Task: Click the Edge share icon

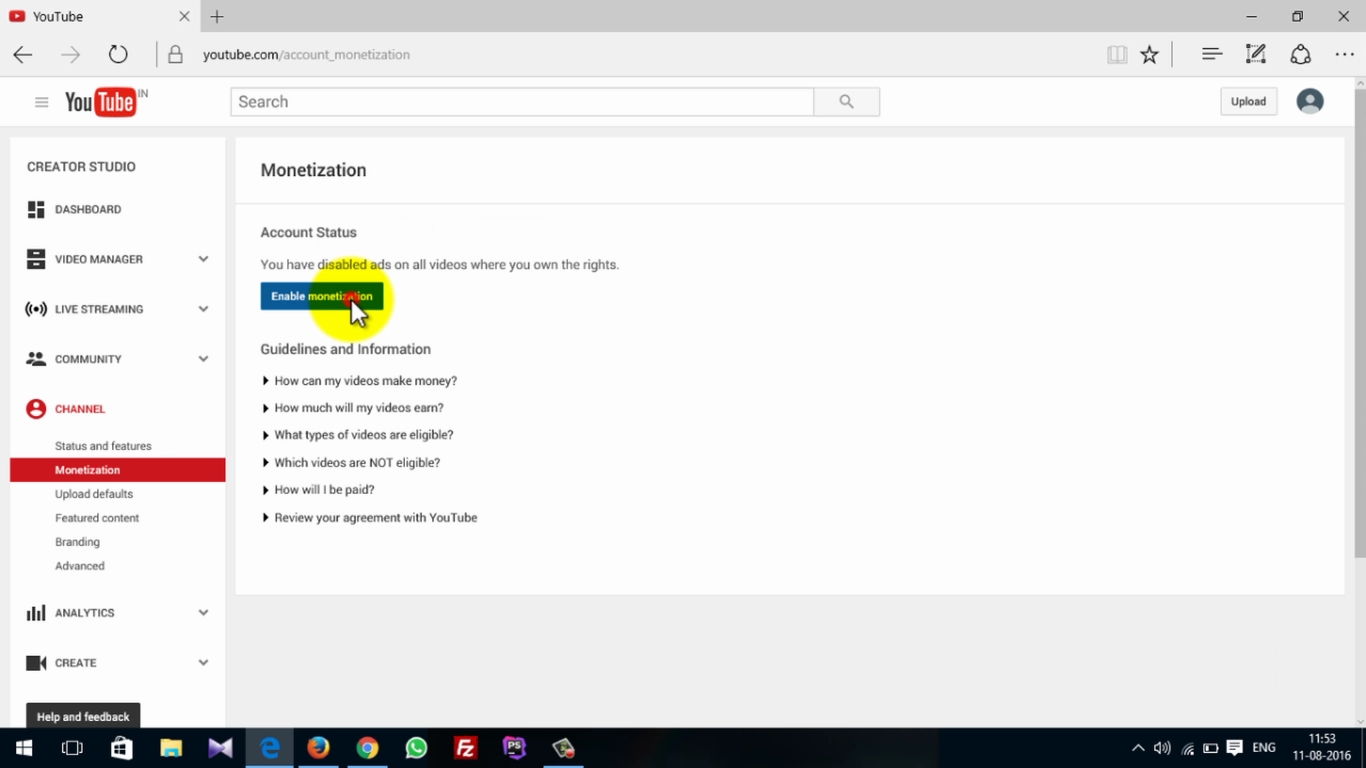Action: pyautogui.click(x=1300, y=55)
